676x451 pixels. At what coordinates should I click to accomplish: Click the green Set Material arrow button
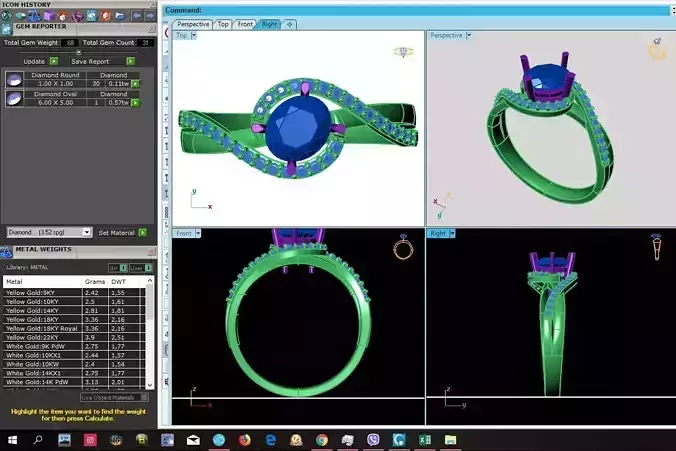pos(143,232)
